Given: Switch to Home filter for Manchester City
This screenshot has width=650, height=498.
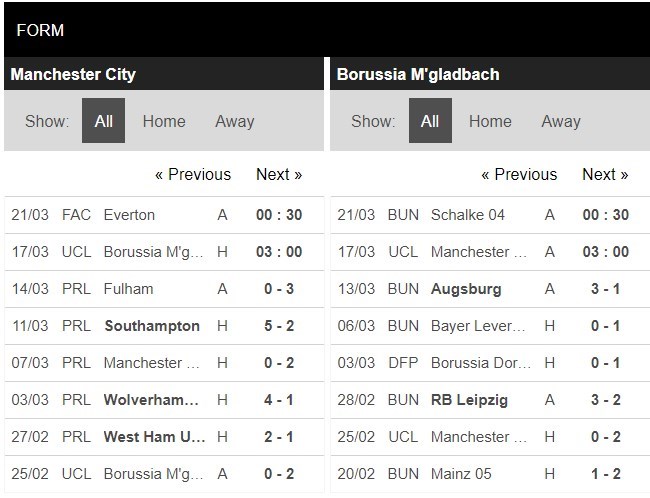Looking at the screenshot, I should coord(164,121).
